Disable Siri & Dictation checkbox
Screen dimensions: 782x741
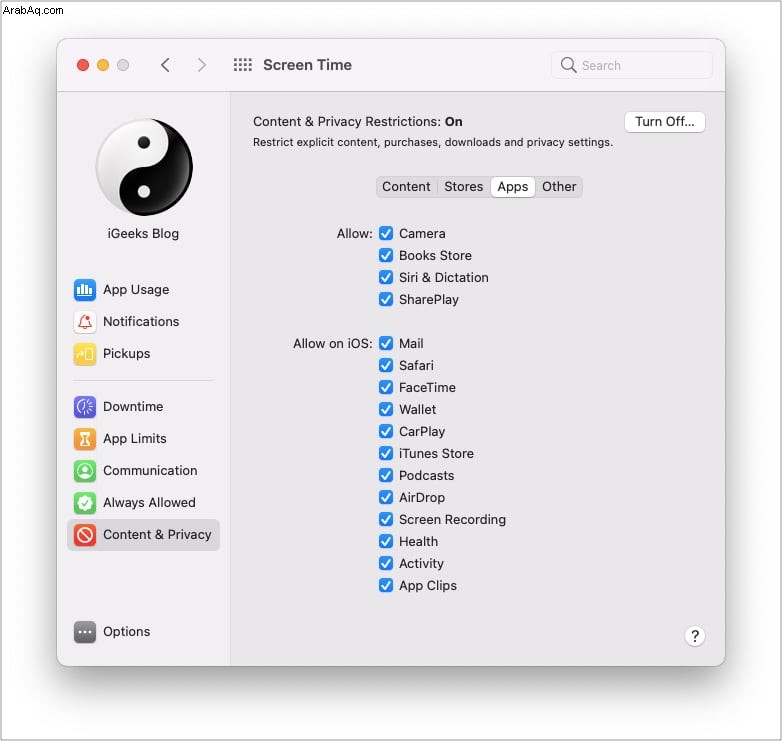click(x=386, y=277)
